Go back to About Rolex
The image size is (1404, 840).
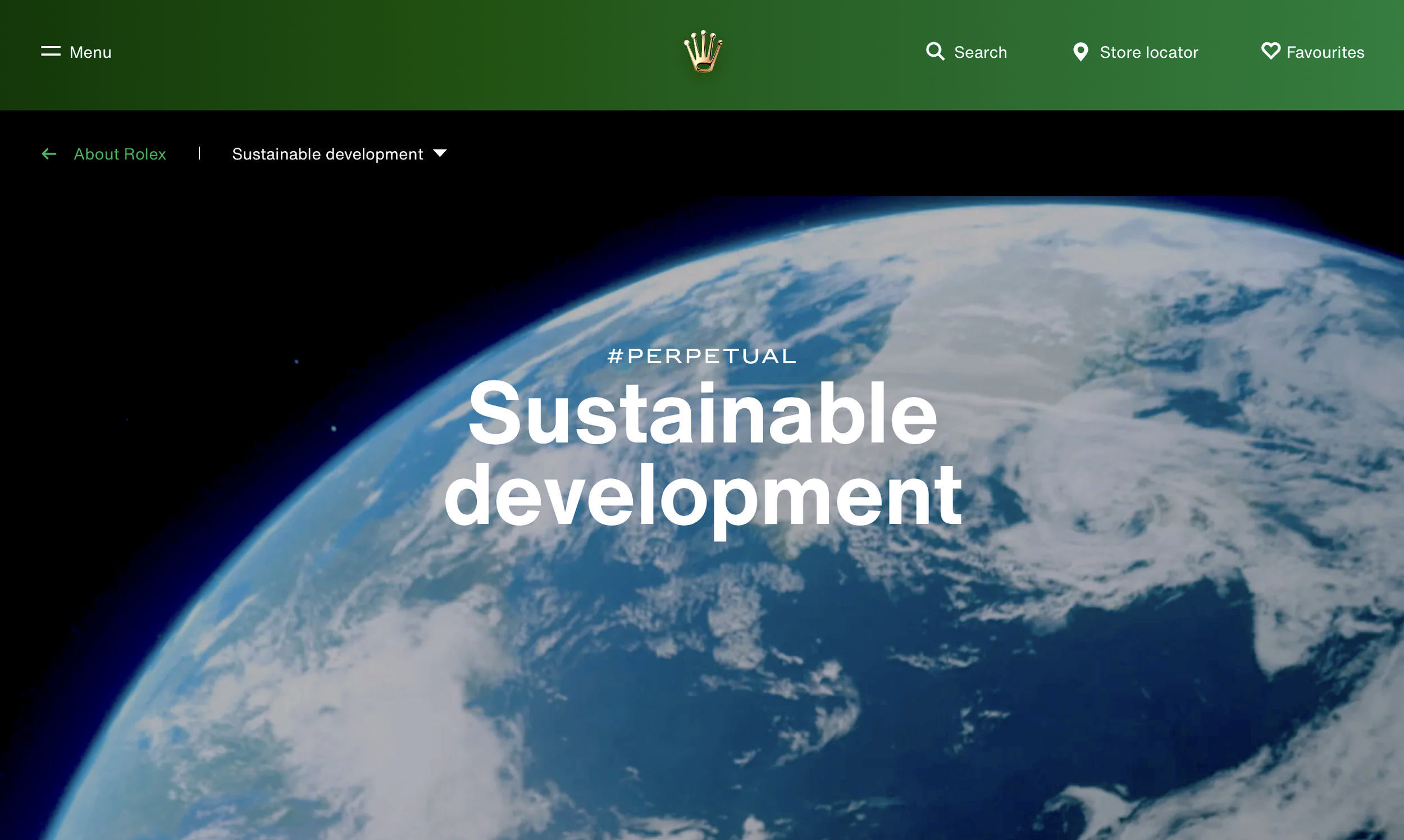120,154
